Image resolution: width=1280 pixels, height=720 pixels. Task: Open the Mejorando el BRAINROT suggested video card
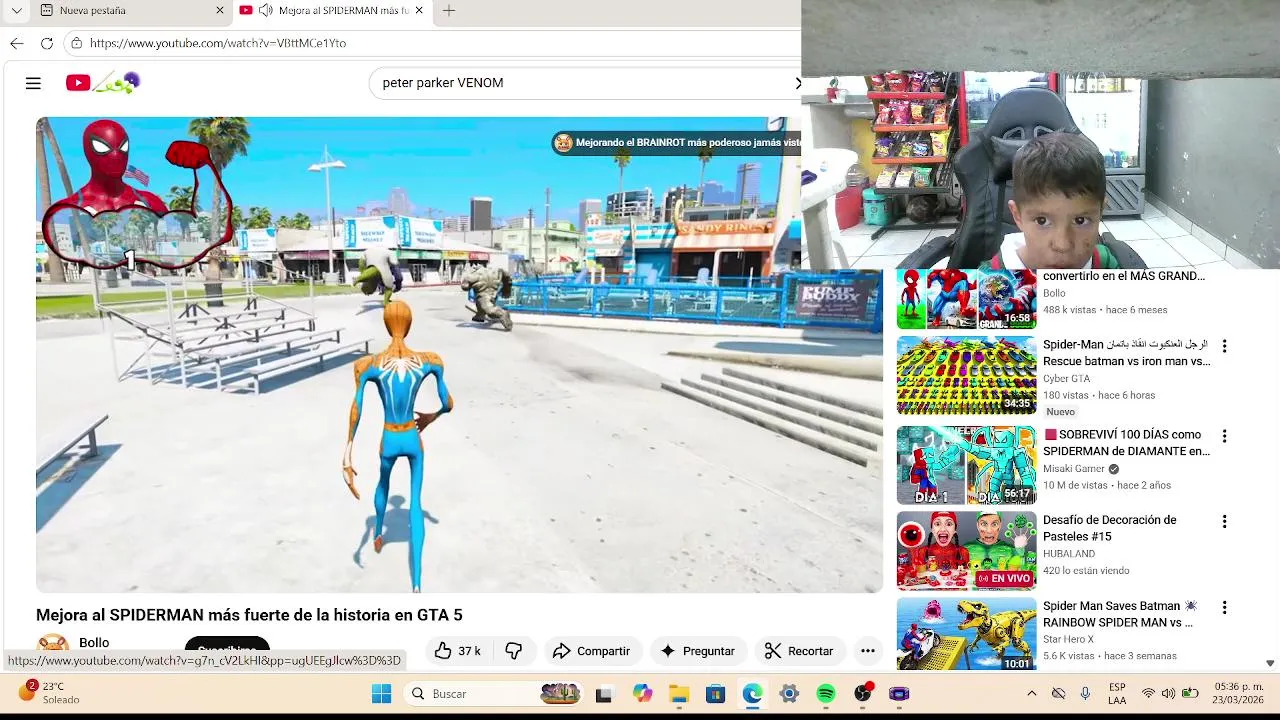677,143
